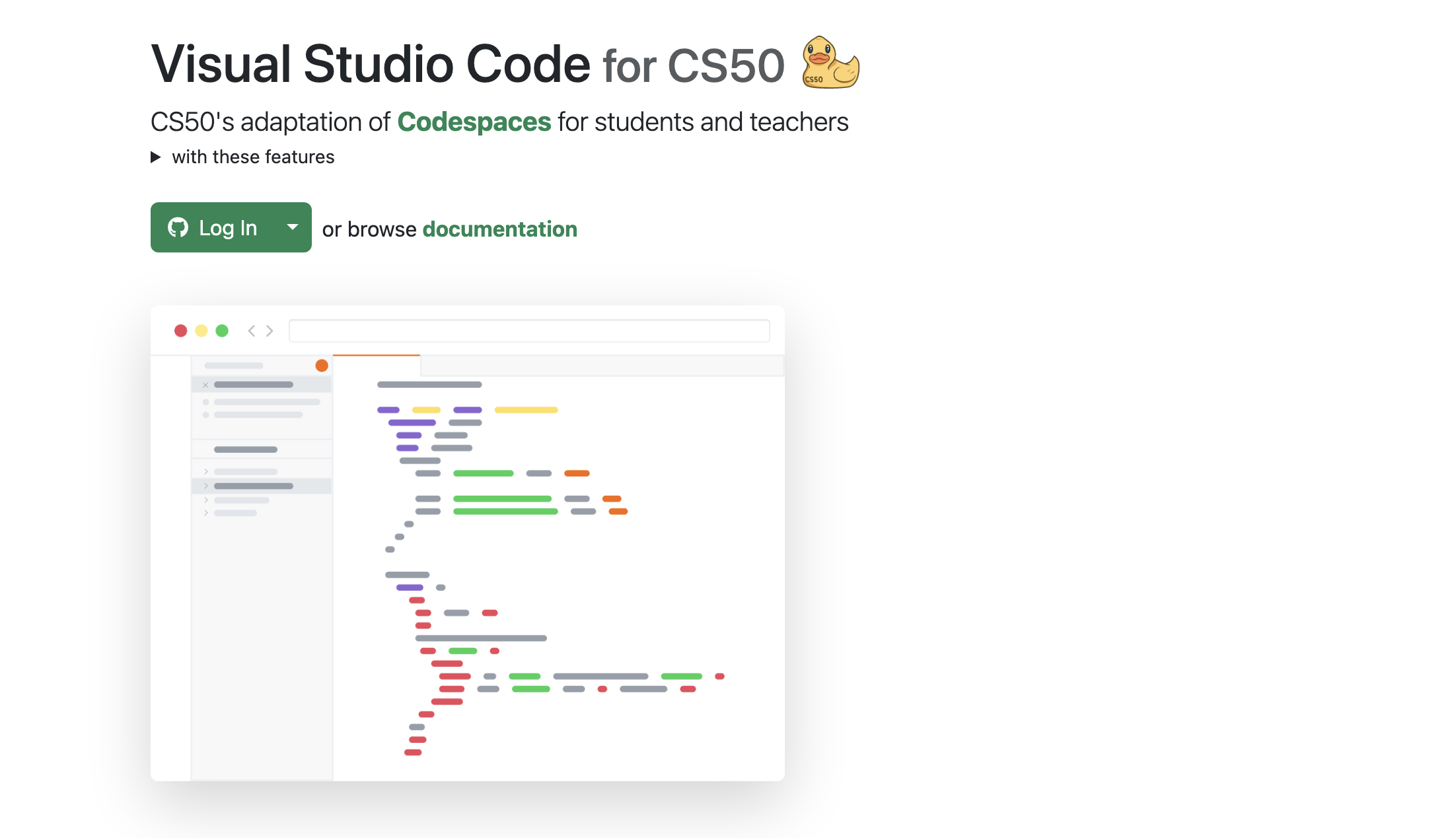The image size is (1456, 838).
Task: Click the 'for CS50' heading text
Action: click(x=693, y=66)
